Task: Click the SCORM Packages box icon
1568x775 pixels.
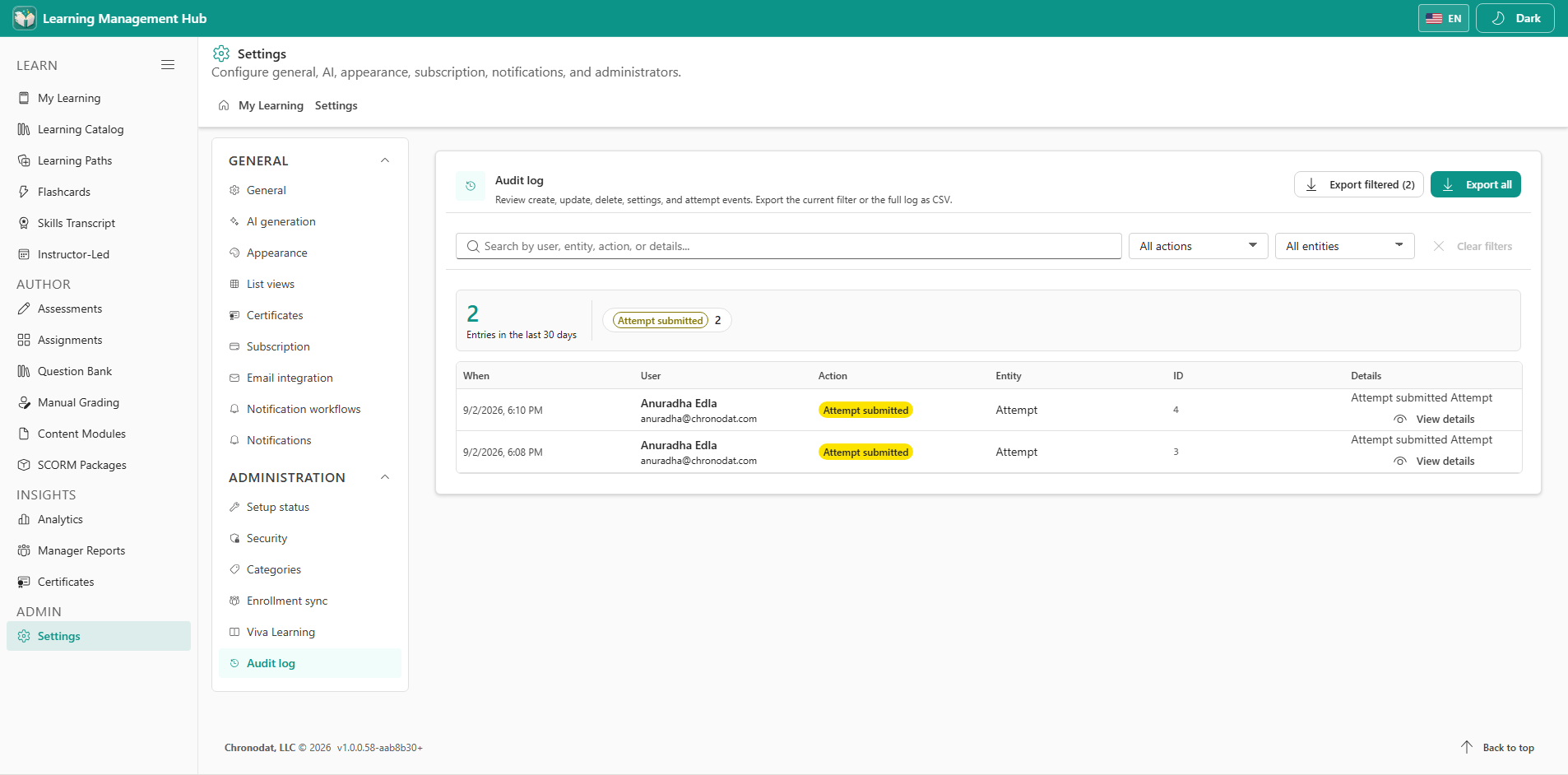Action: pos(24,465)
